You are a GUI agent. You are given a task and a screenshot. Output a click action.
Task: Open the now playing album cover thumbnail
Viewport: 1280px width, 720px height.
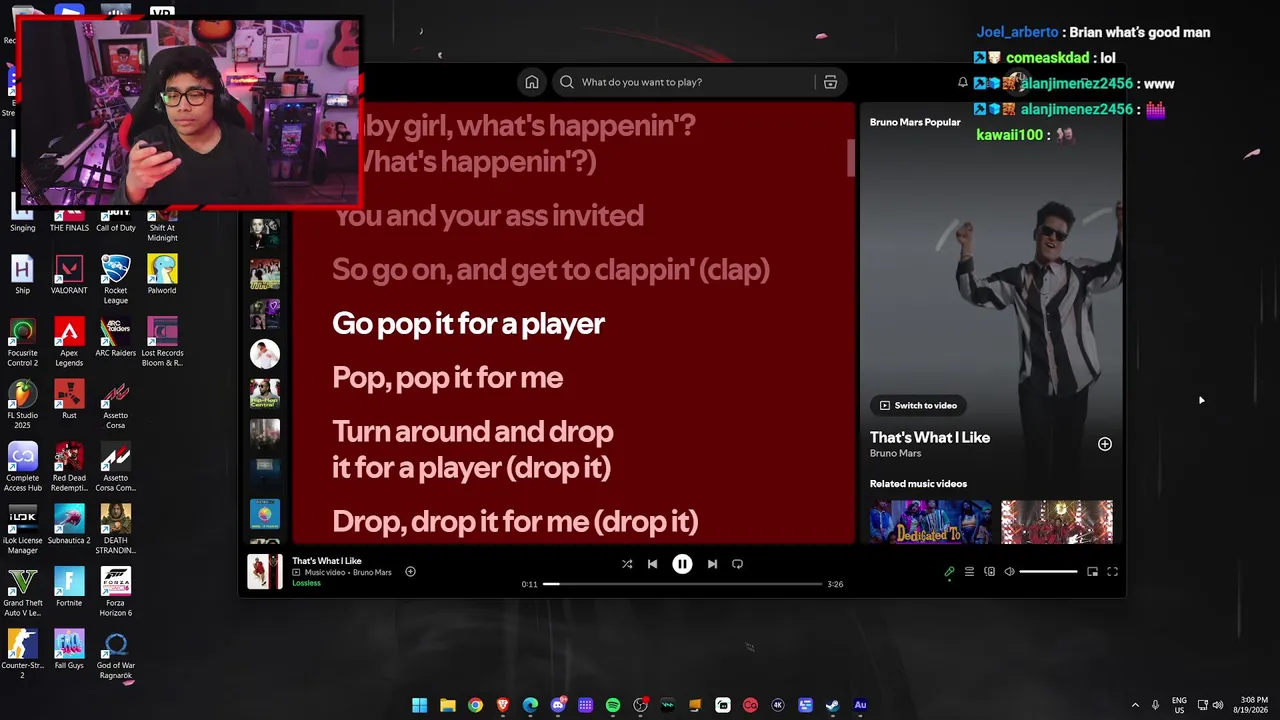[265, 572]
